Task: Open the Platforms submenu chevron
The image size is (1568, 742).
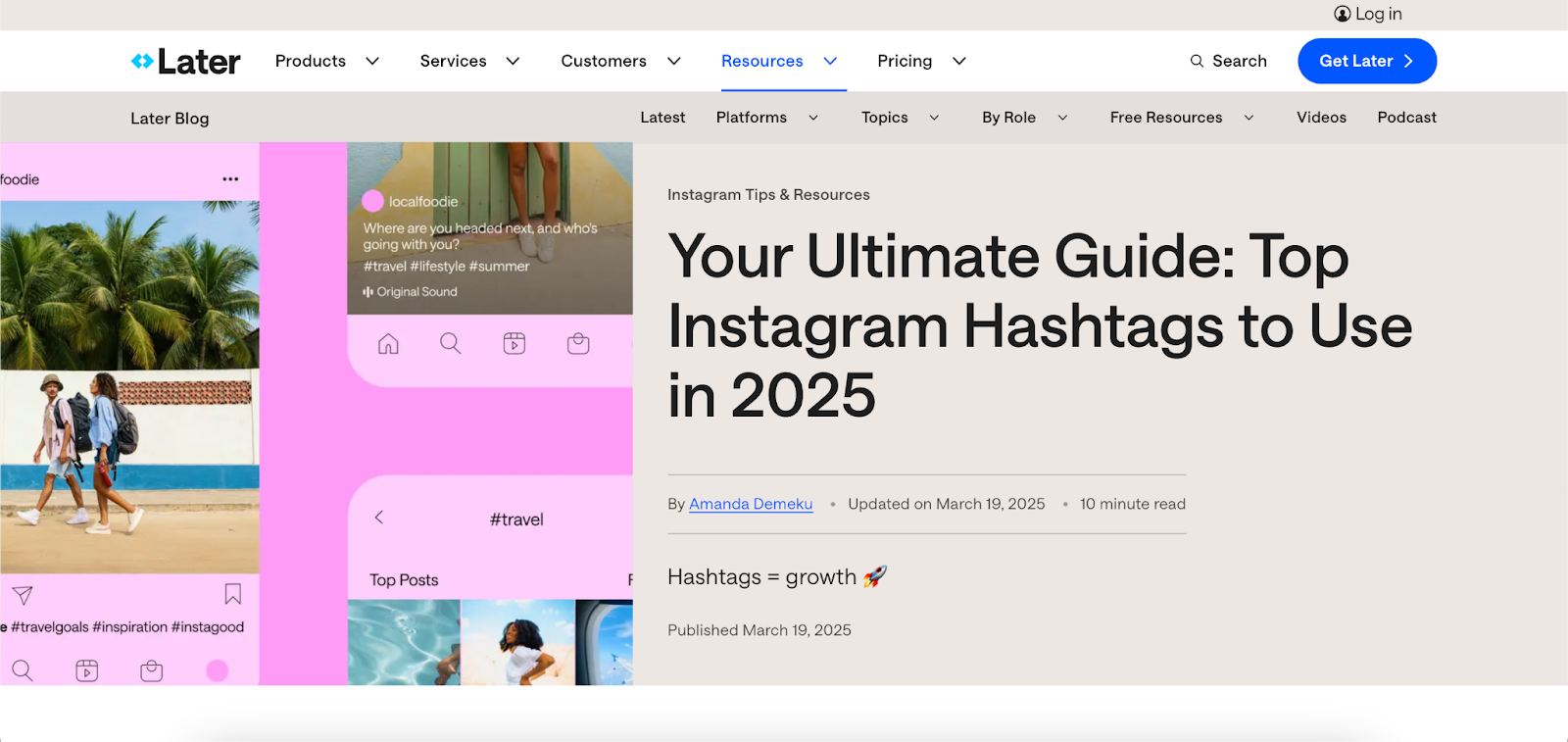Action: (813, 118)
